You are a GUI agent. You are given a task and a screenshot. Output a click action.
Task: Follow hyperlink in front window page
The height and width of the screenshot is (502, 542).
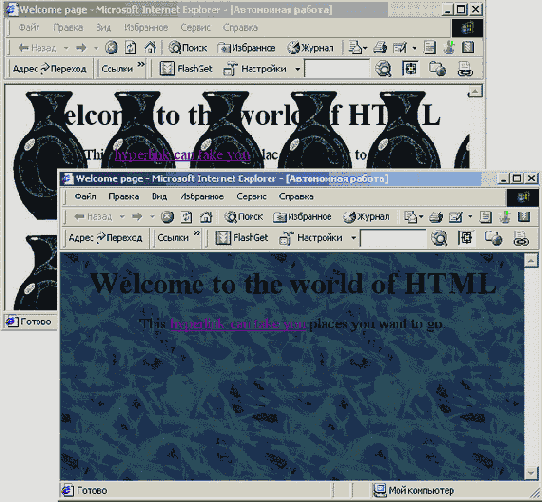(x=238, y=324)
